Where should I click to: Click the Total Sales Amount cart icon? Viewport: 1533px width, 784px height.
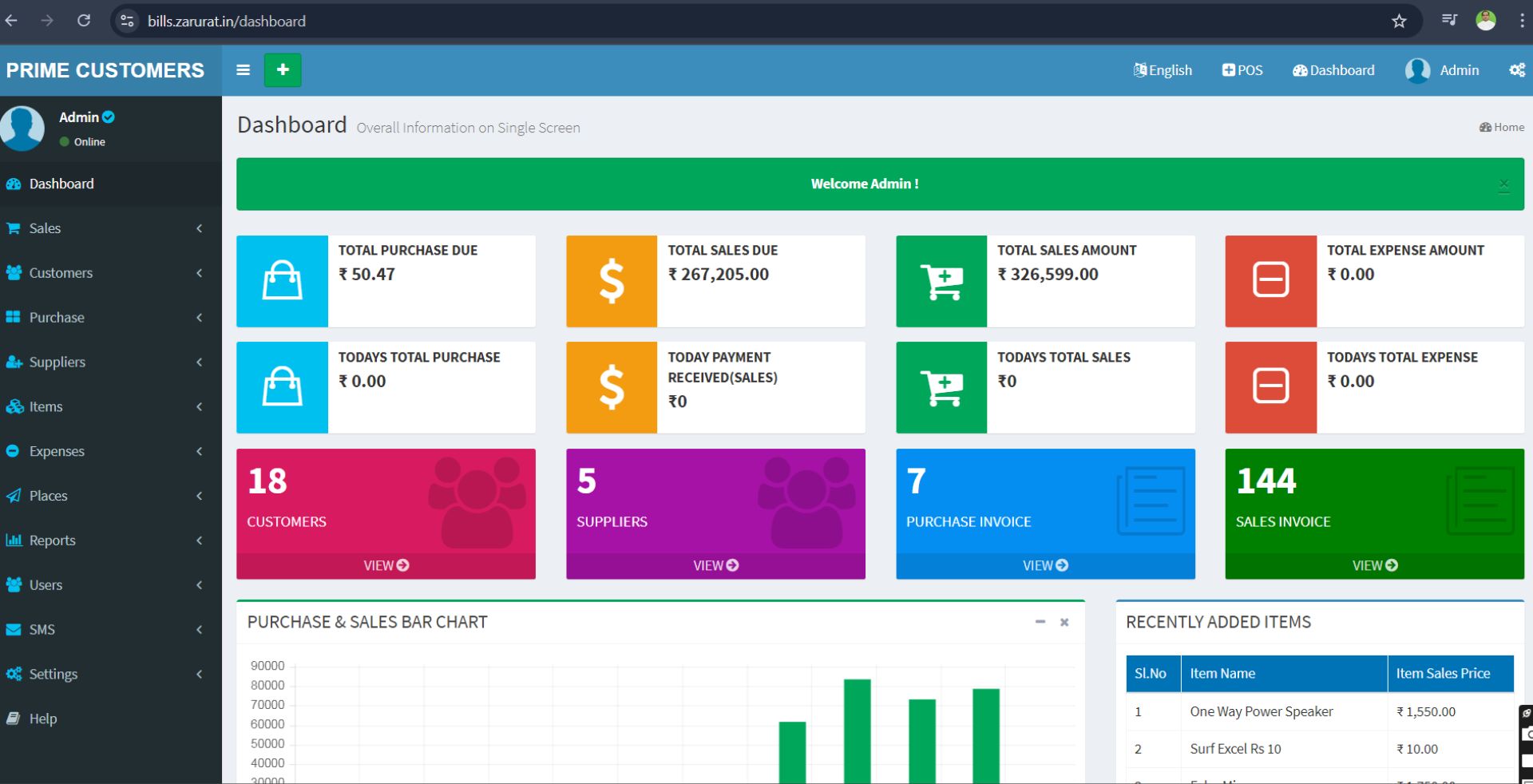coord(941,281)
